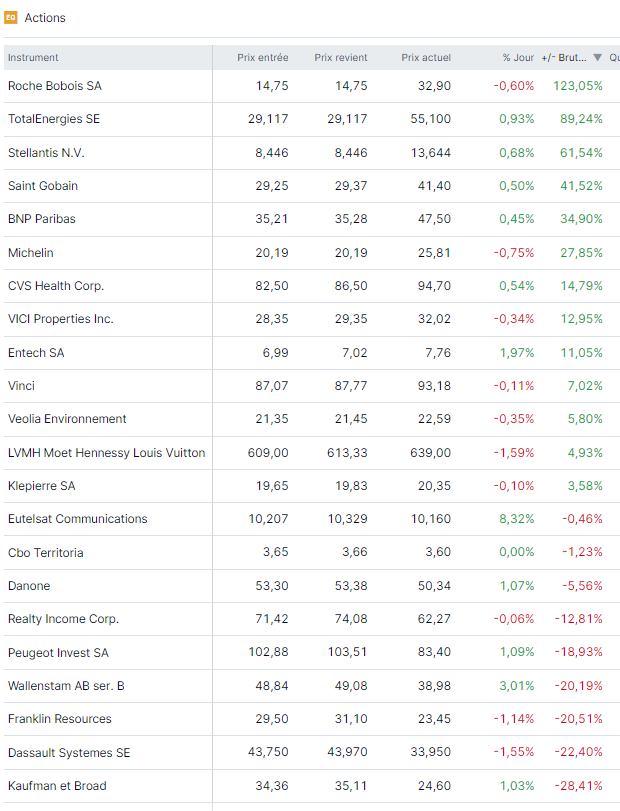
Task: Click Realty Income gross loss -12,81%
Action: pos(579,619)
